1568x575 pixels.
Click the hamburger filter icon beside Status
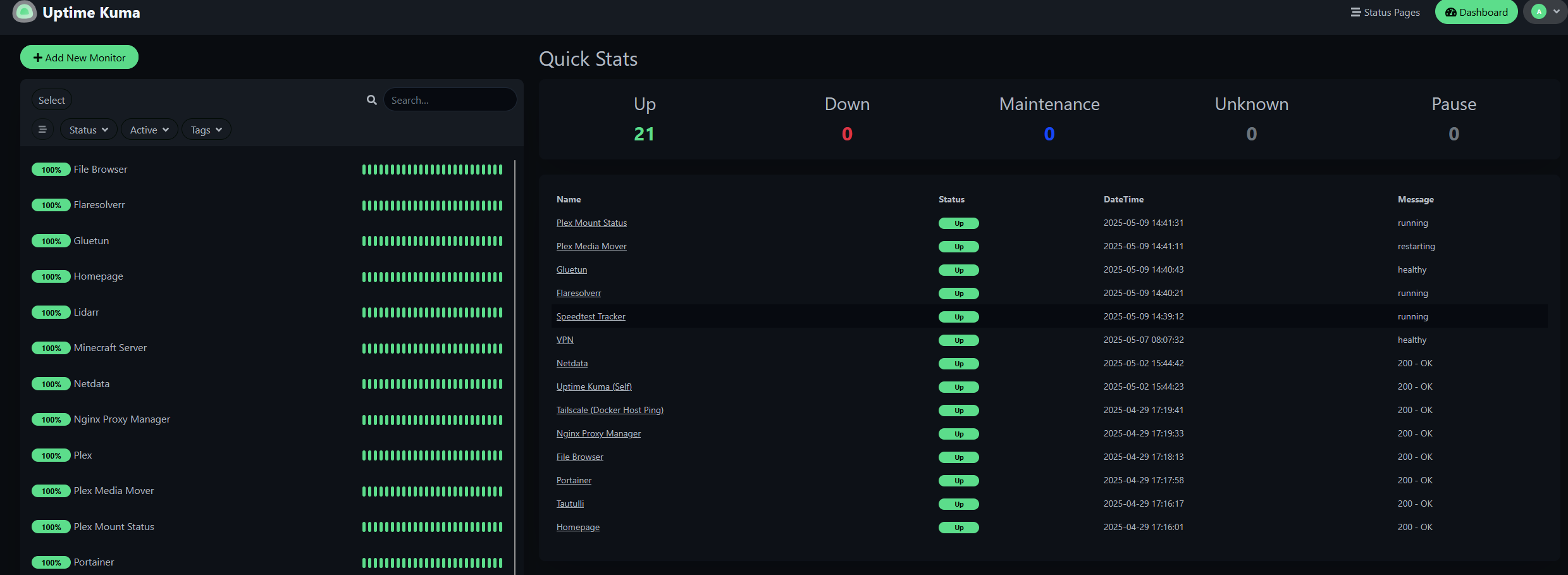coord(42,130)
